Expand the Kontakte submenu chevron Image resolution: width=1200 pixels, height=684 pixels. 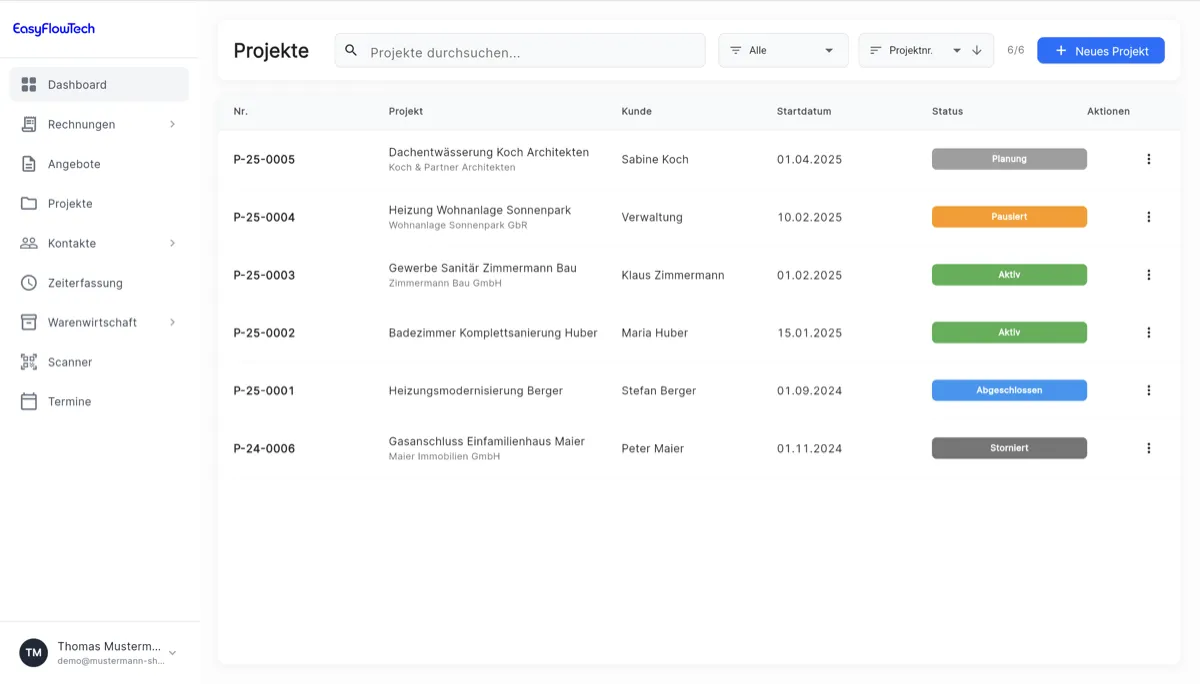172,243
